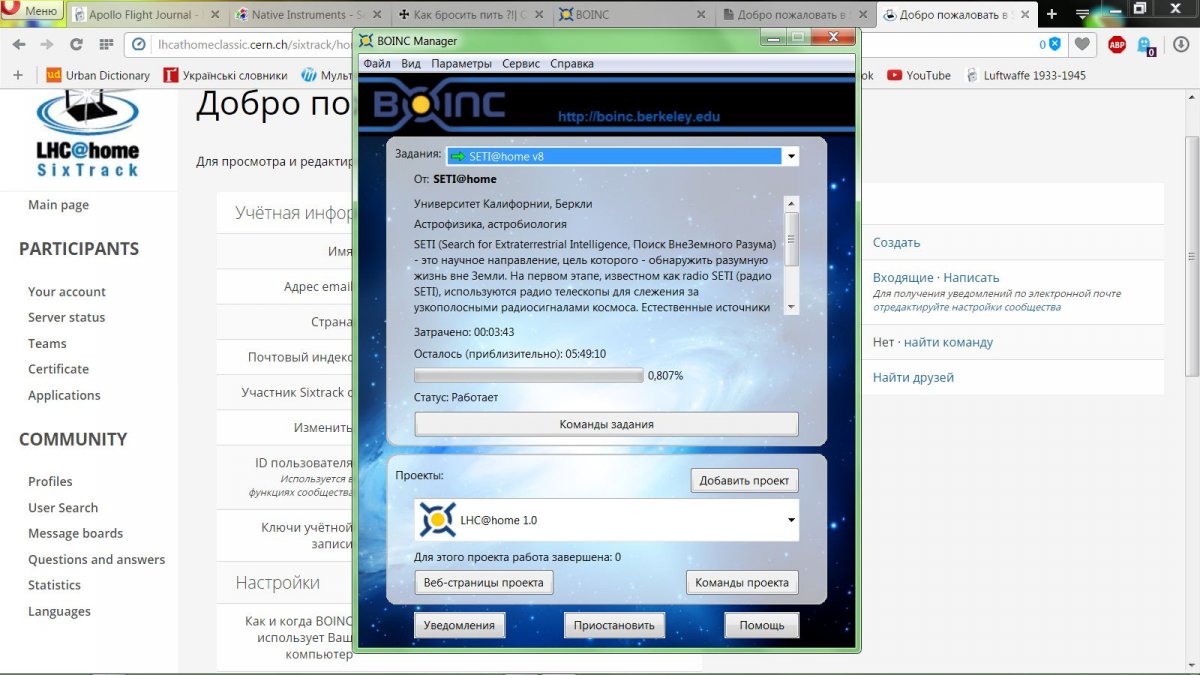The image size is (1200, 675).
Task: Click the Команды задания button
Action: click(606, 424)
